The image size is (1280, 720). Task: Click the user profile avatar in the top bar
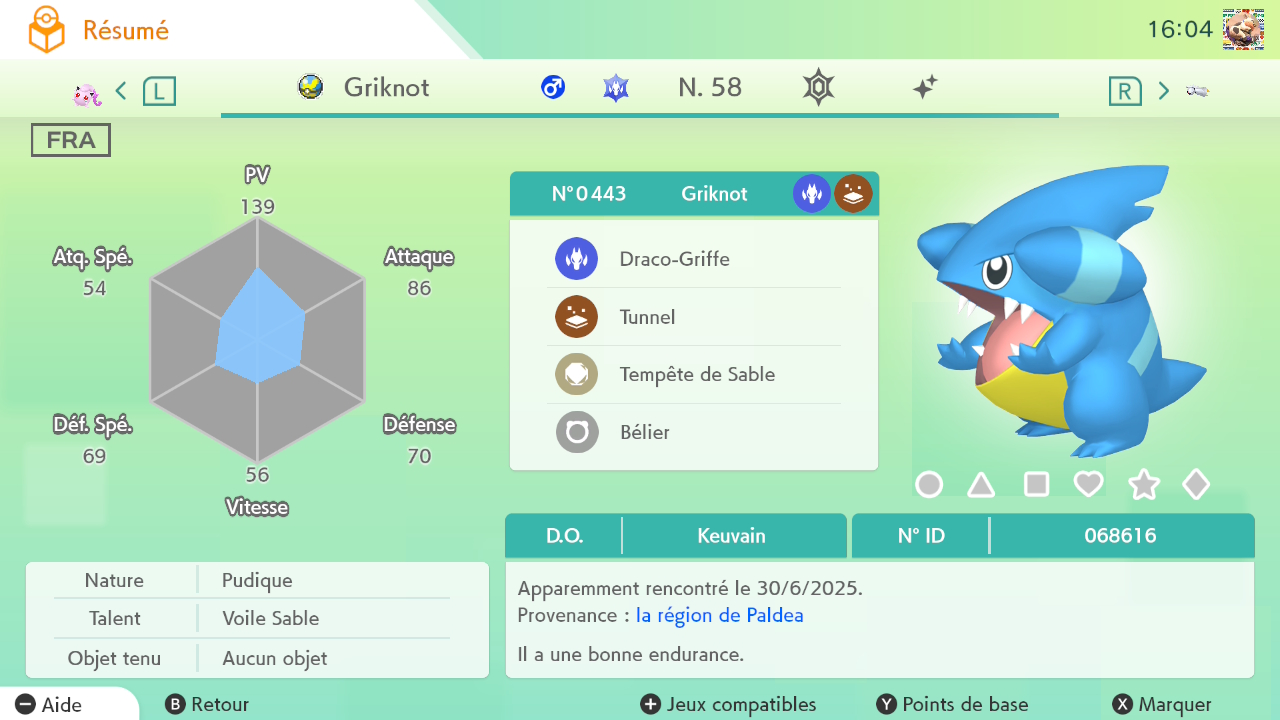click(1243, 30)
